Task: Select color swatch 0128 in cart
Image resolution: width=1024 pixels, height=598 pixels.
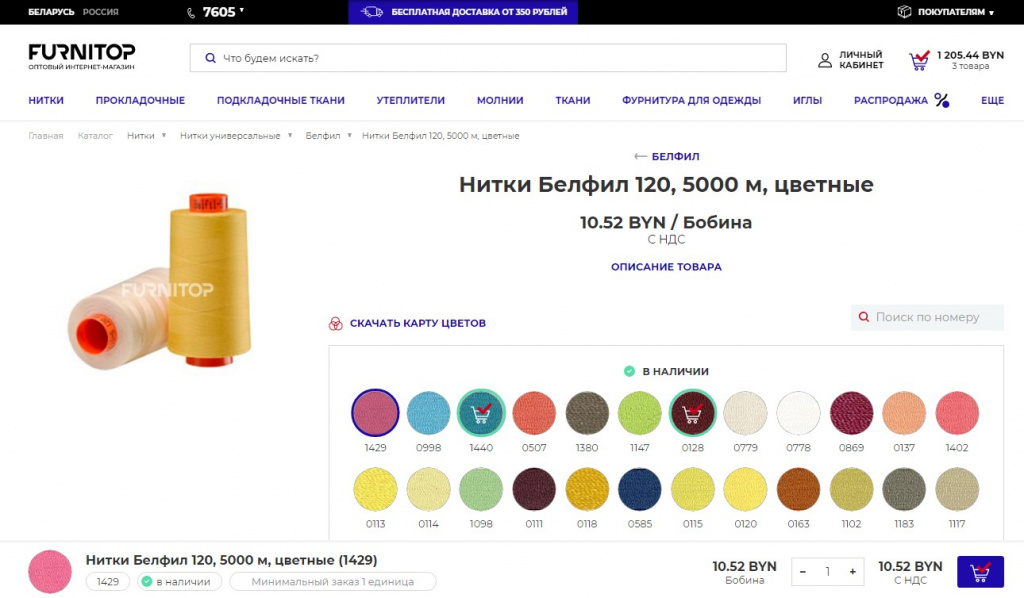Action: [x=691, y=412]
